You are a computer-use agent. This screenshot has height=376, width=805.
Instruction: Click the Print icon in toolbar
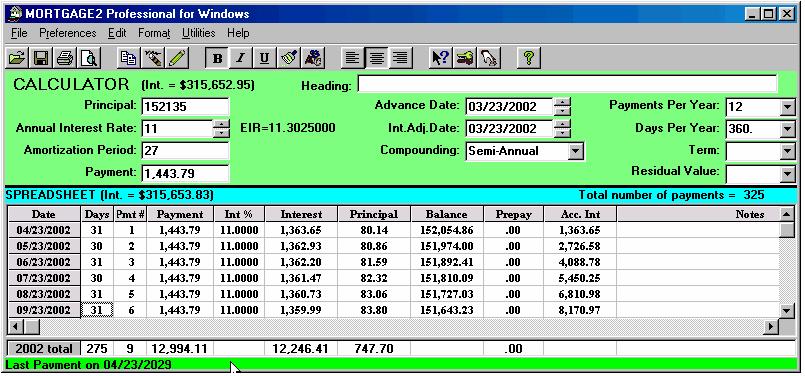pos(66,58)
